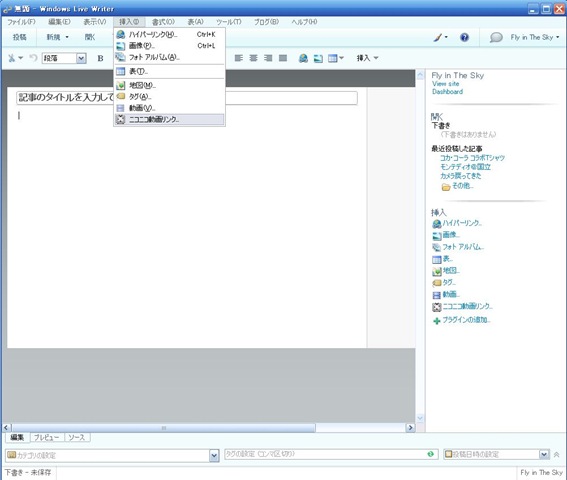Click the cut scissors icon
The image size is (567, 480).
click(12, 58)
